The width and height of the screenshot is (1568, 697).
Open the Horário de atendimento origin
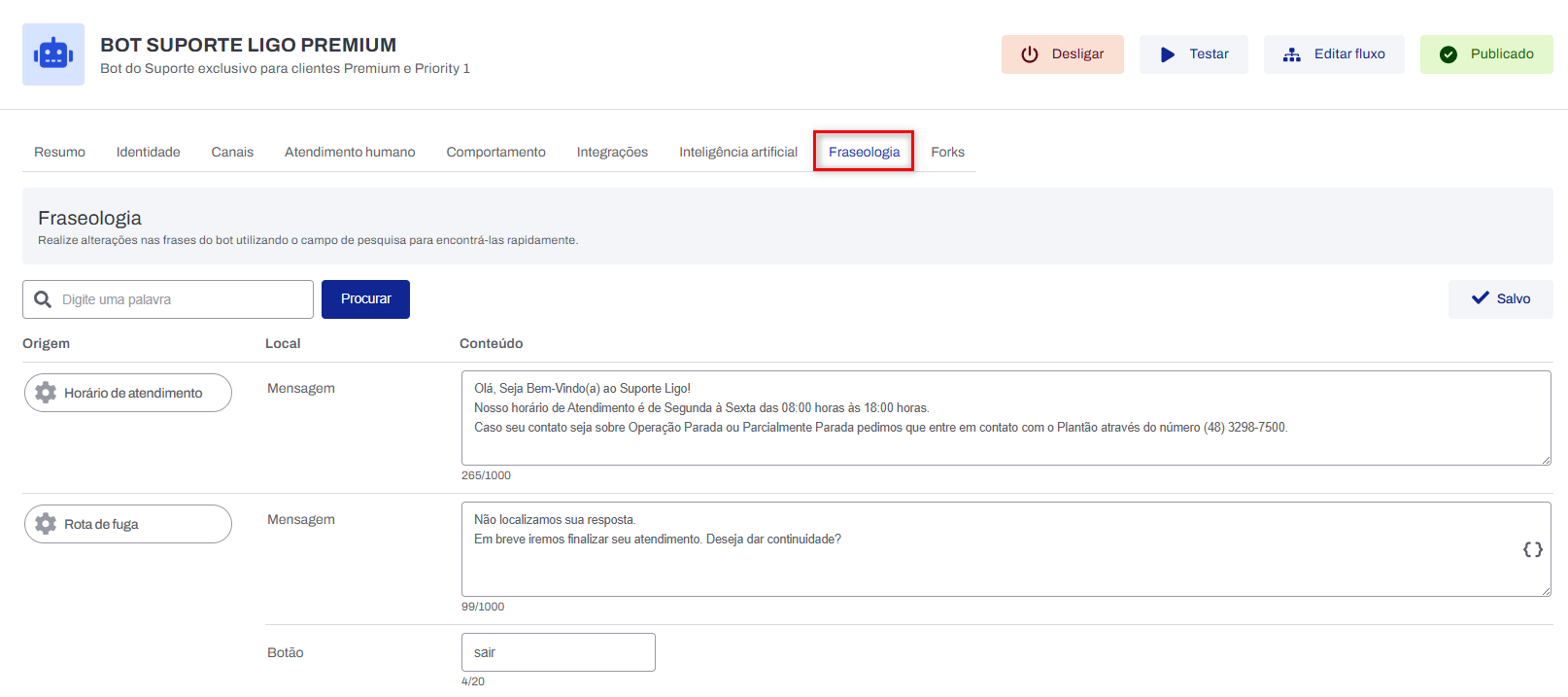[x=128, y=393]
